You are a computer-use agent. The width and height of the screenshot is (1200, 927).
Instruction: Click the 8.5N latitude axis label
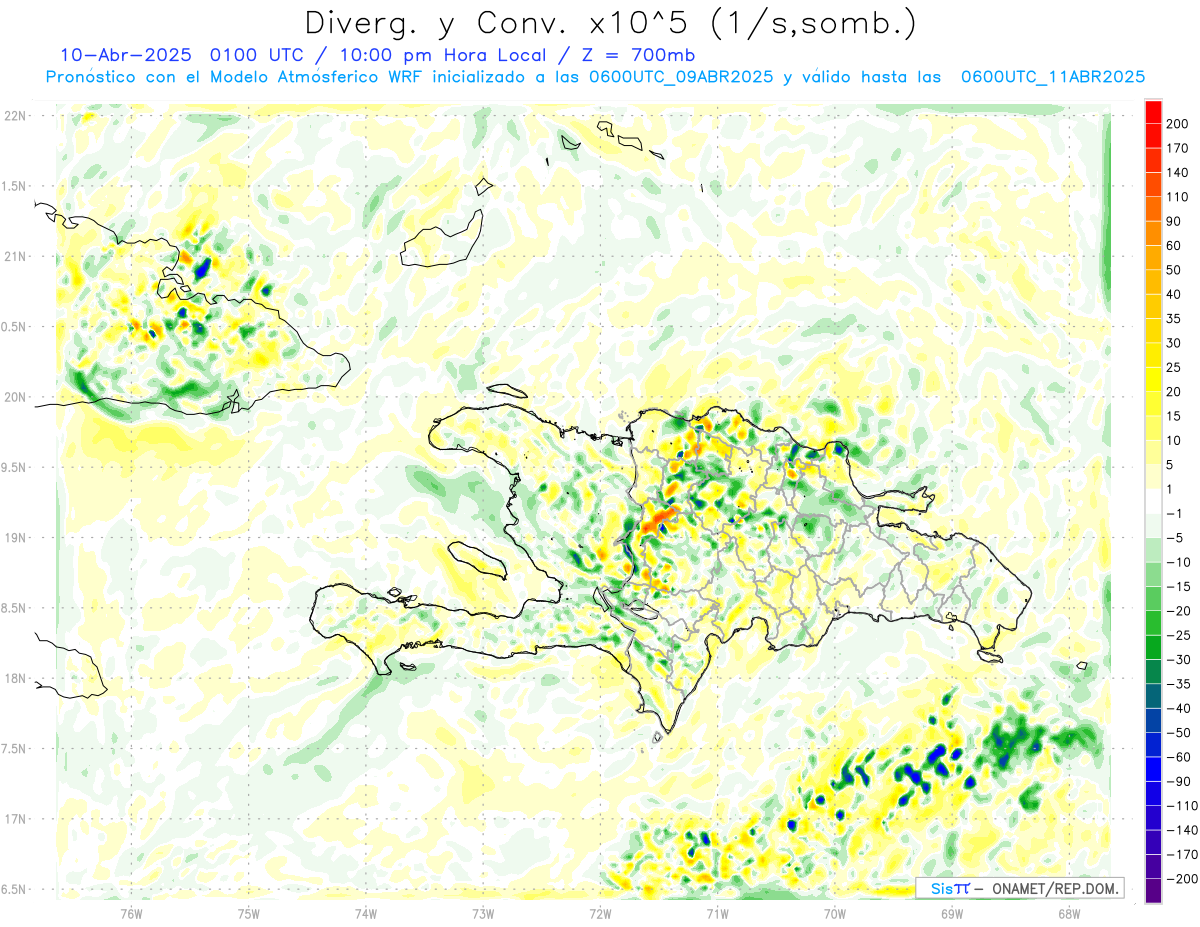[x=14, y=608]
